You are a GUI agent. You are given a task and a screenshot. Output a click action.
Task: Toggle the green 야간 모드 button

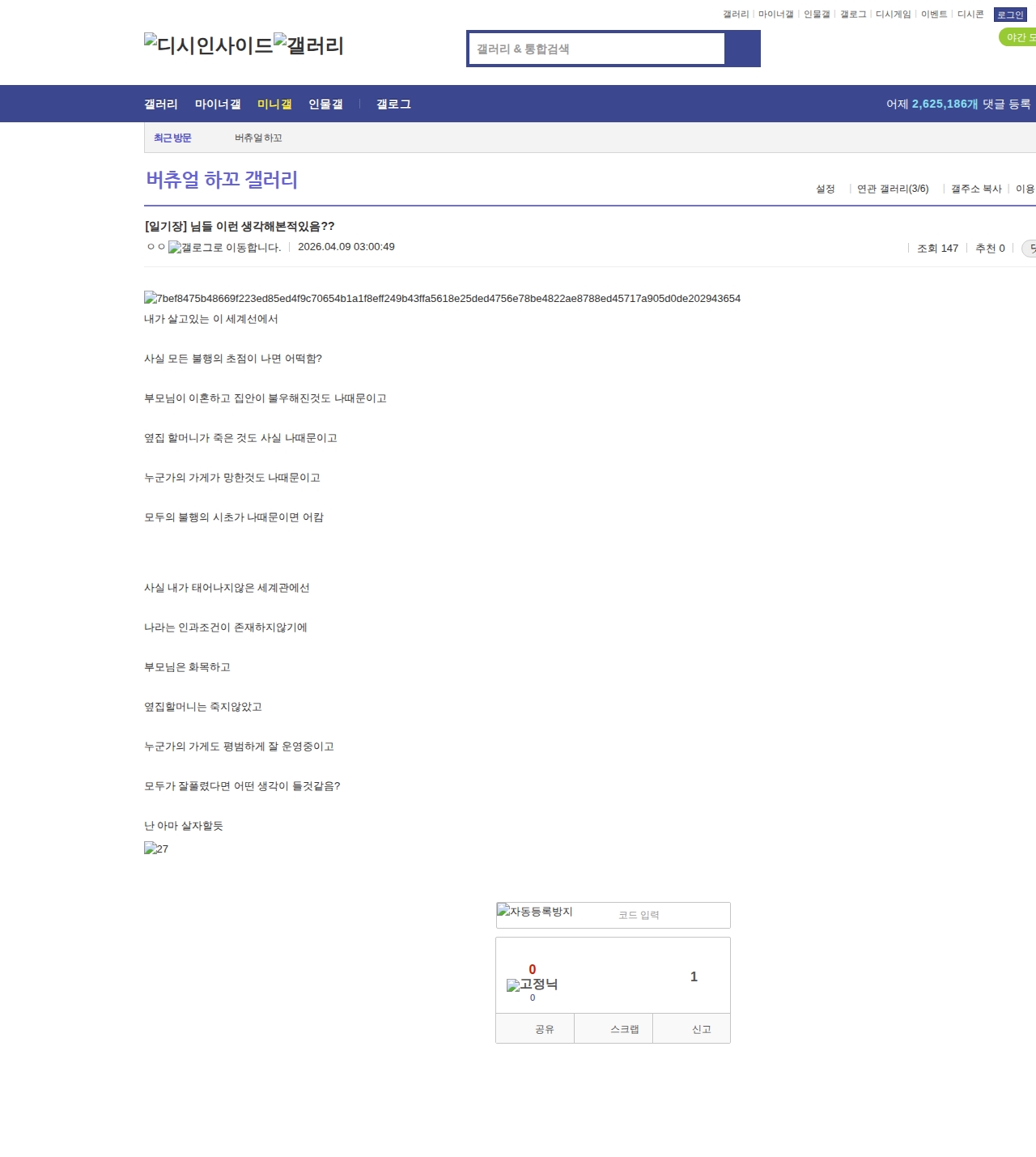click(1018, 37)
